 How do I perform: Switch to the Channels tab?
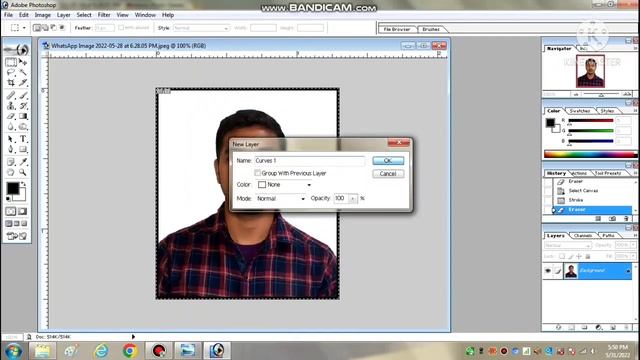click(582, 236)
